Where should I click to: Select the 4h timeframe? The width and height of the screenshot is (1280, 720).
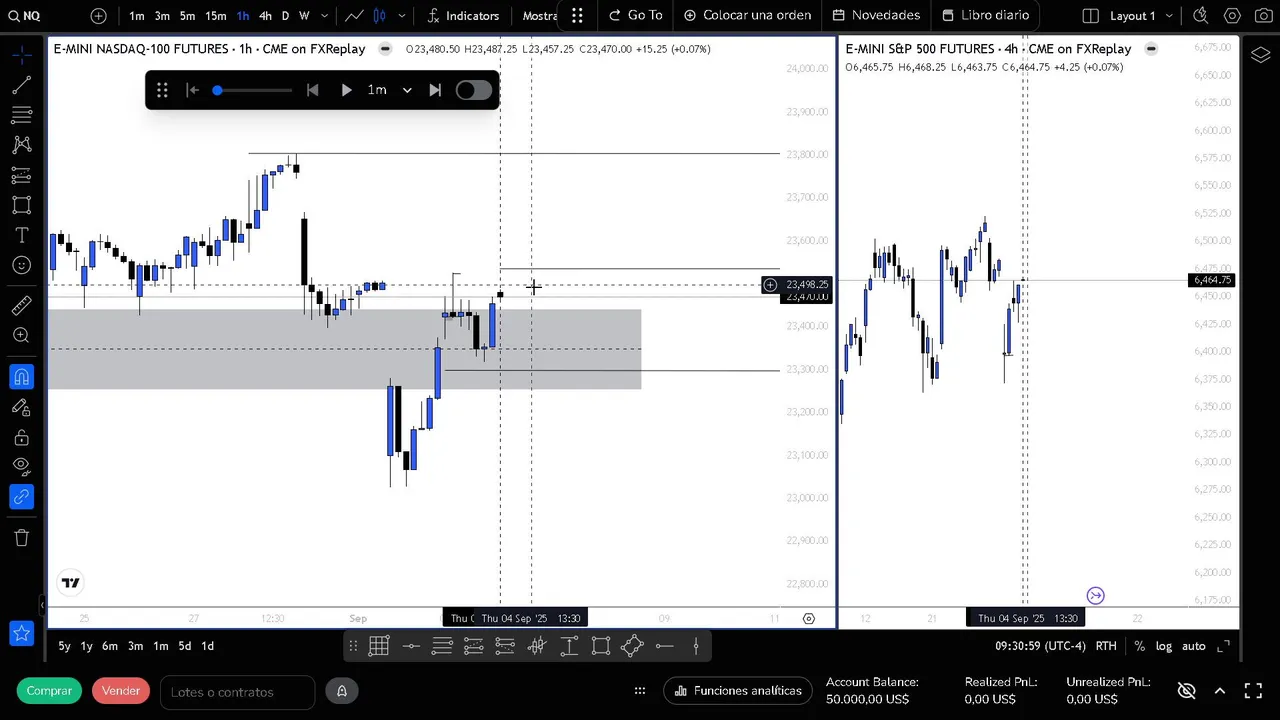click(265, 15)
